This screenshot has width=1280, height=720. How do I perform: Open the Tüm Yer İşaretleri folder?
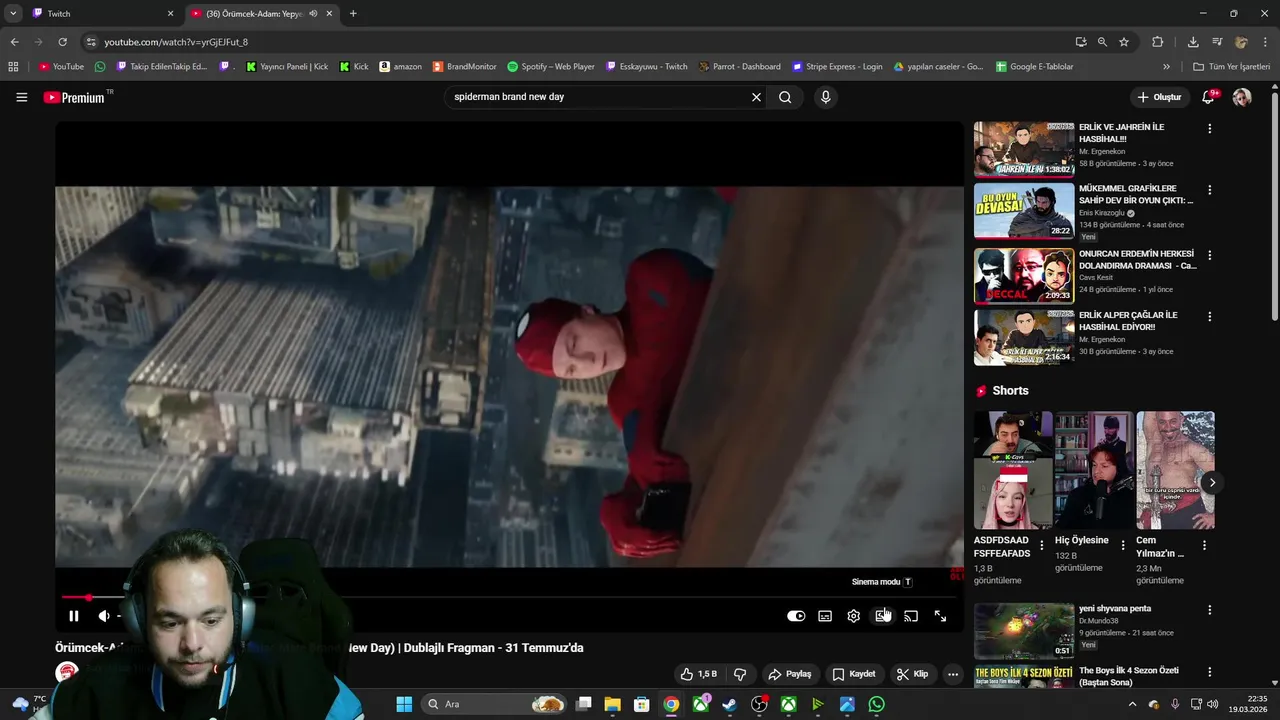pyautogui.click(x=1231, y=67)
